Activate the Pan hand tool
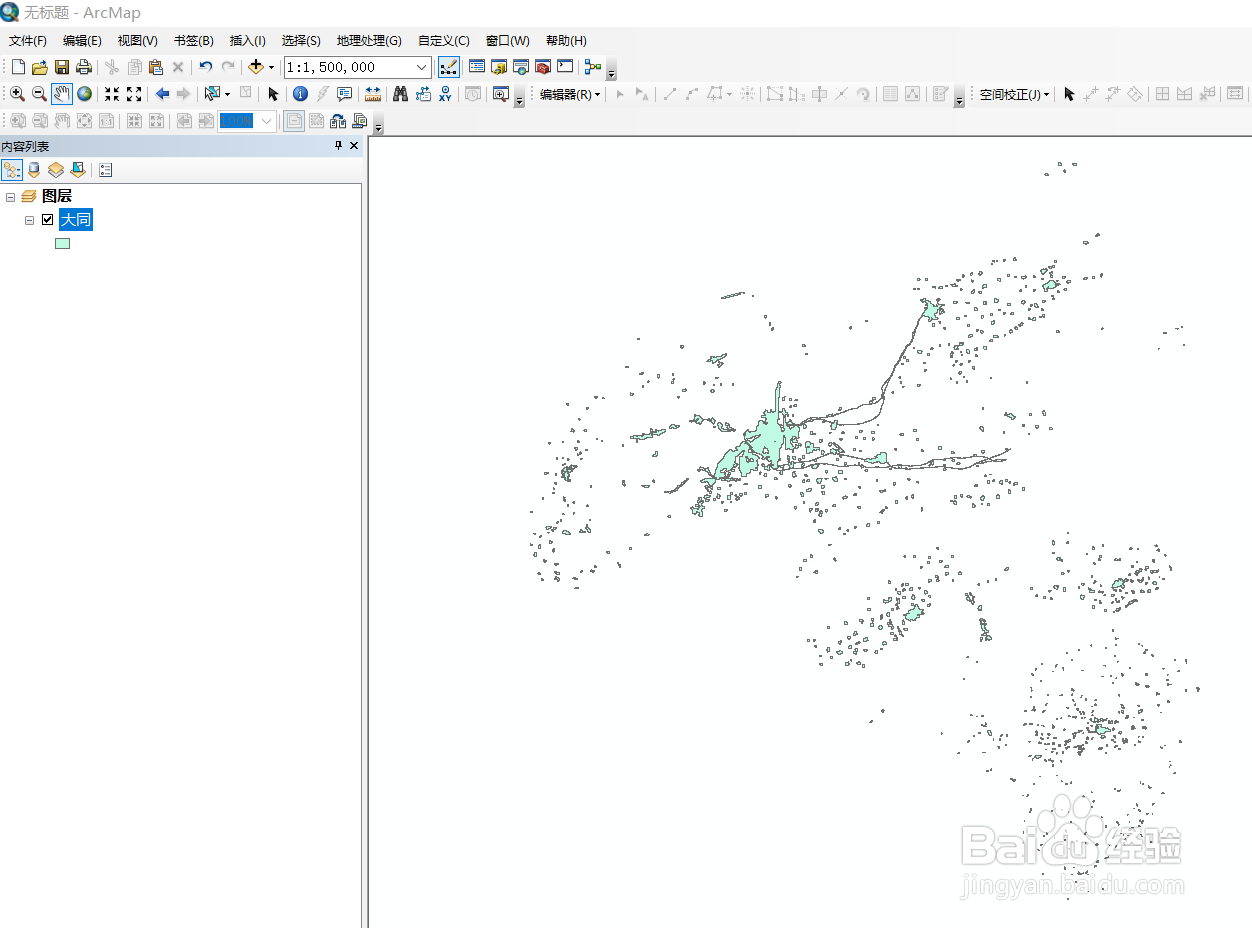 click(x=62, y=94)
